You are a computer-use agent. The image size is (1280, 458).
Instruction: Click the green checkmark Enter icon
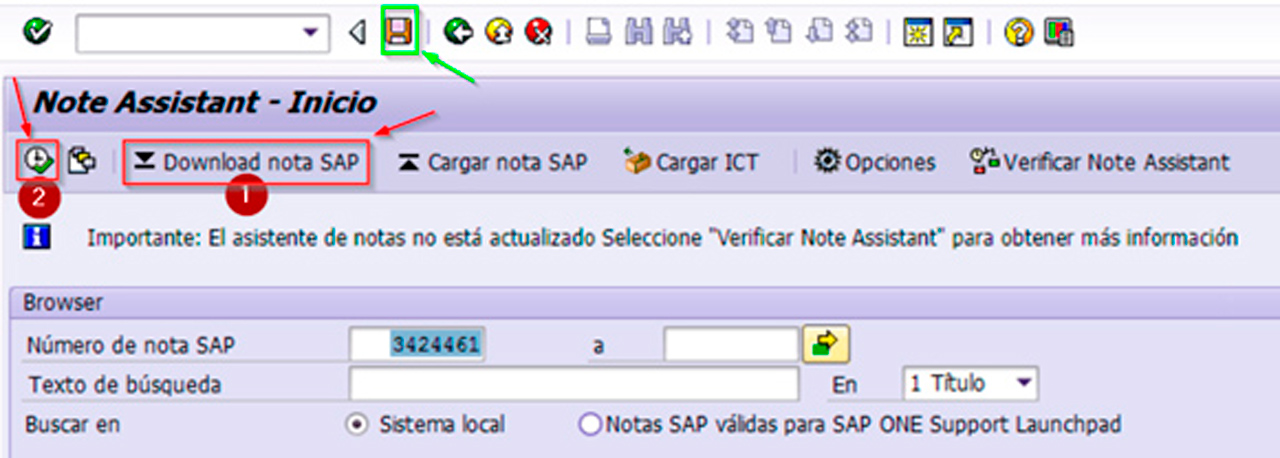point(38,34)
